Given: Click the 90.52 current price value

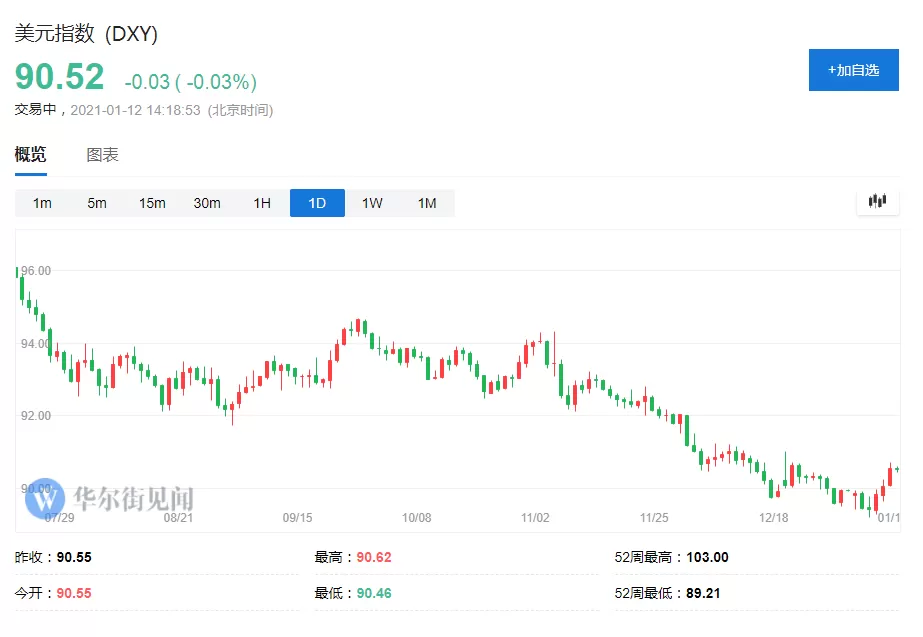Looking at the screenshot, I should (59, 77).
